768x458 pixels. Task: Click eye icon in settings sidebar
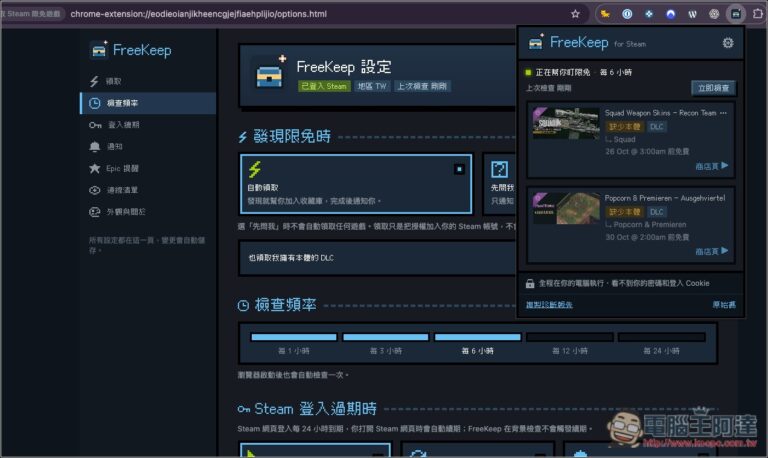(95, 190)
